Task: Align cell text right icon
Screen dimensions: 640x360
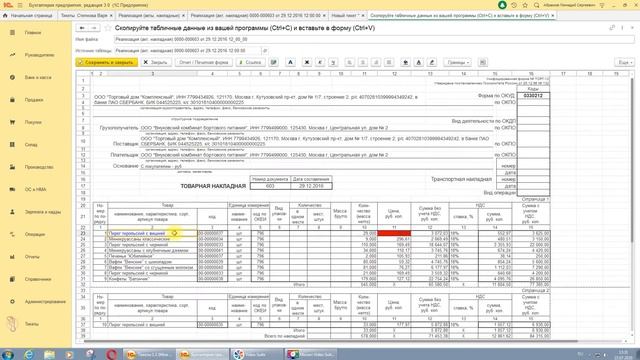Action: (x=376, y=62)
